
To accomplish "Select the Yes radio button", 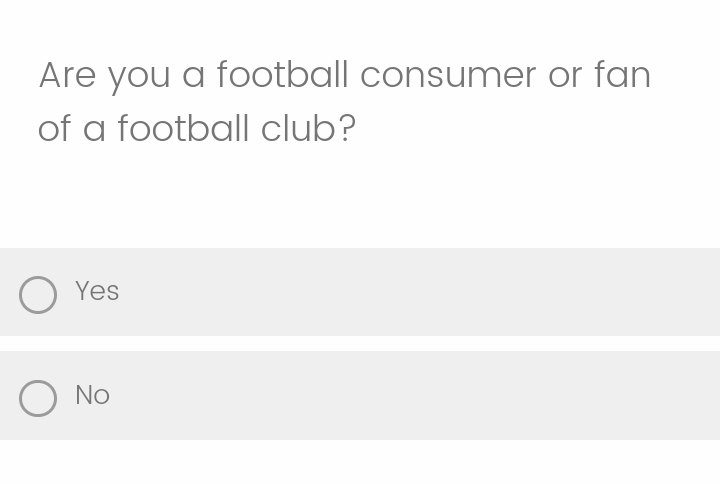I will [38, 295].
